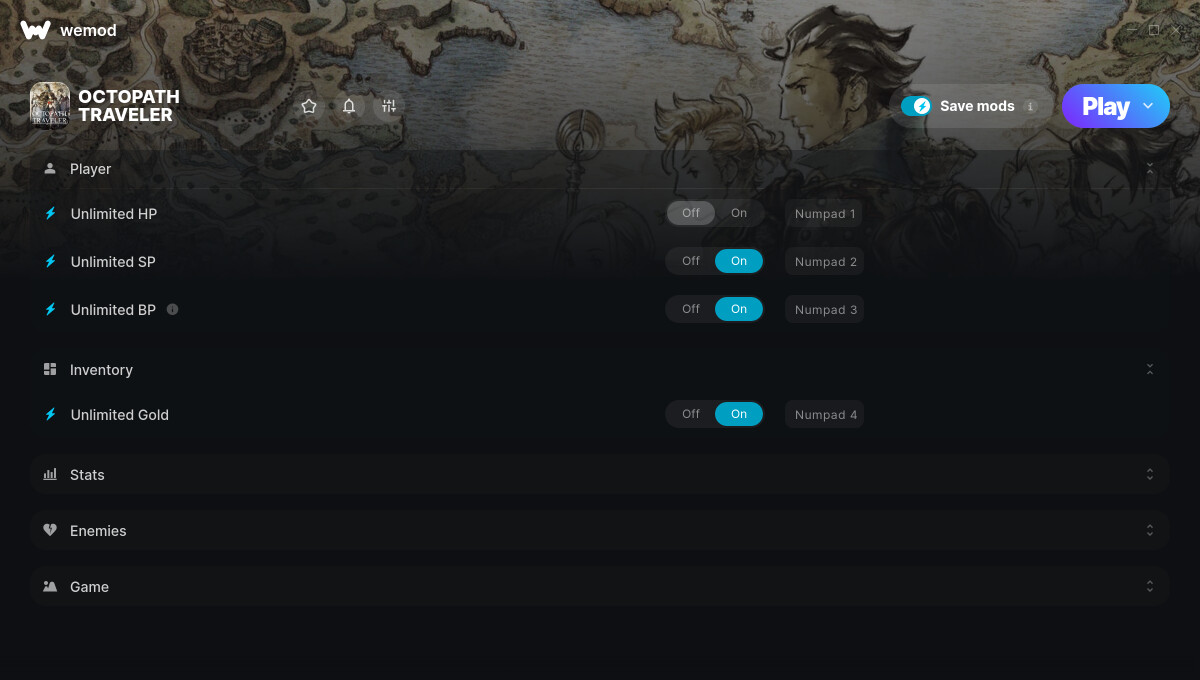The height and width of the screenshot is (680, 1200).
Task: Change the Numpad 3 hotkey binding
Action: tap(825, 310)
